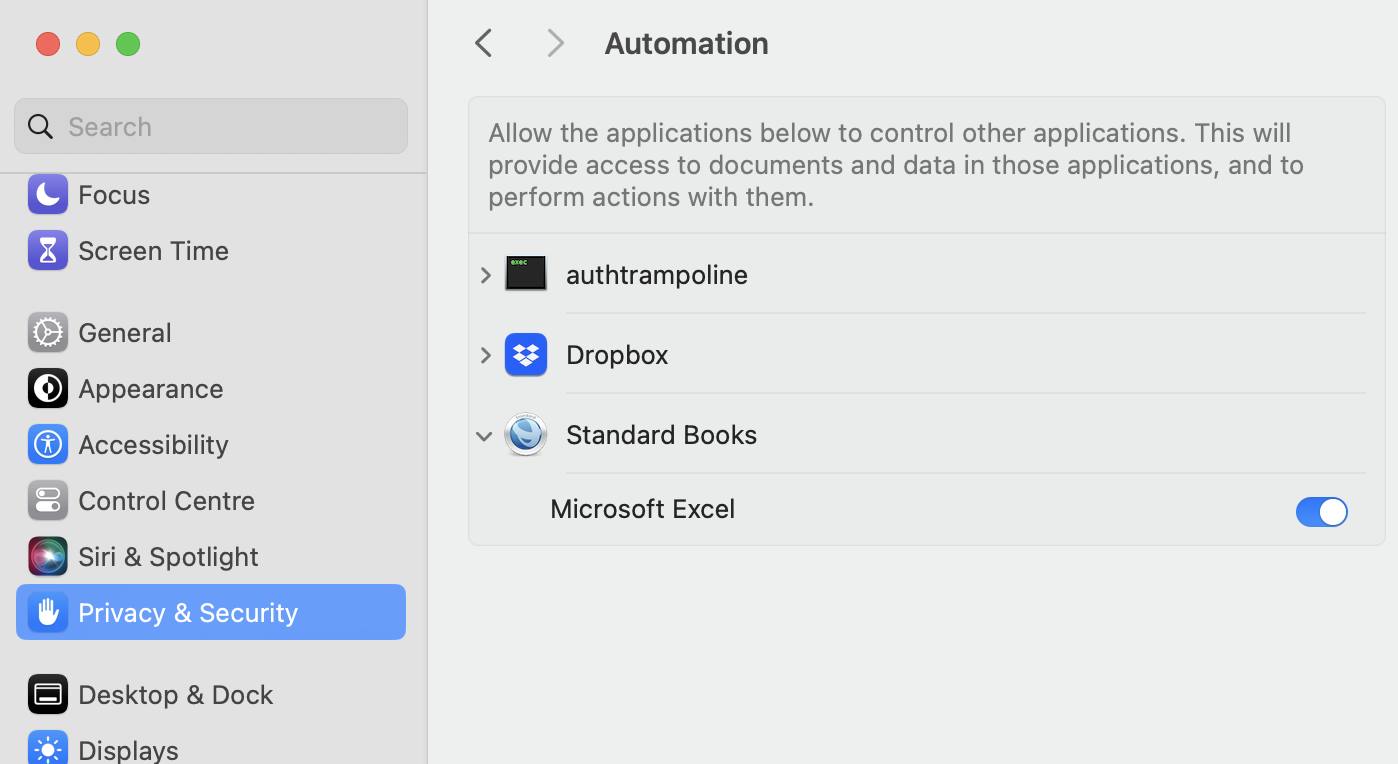Image resolution: width=1398 pixels, height=764 pixels.
Task: Click the Standard Books app icon
Action: click(x=526, y=434)
